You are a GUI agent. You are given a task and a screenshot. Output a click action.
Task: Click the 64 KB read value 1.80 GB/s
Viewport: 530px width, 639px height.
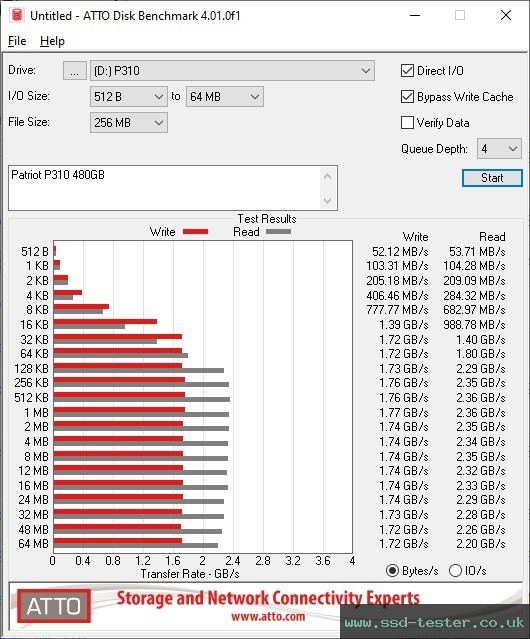coord(481,354)
